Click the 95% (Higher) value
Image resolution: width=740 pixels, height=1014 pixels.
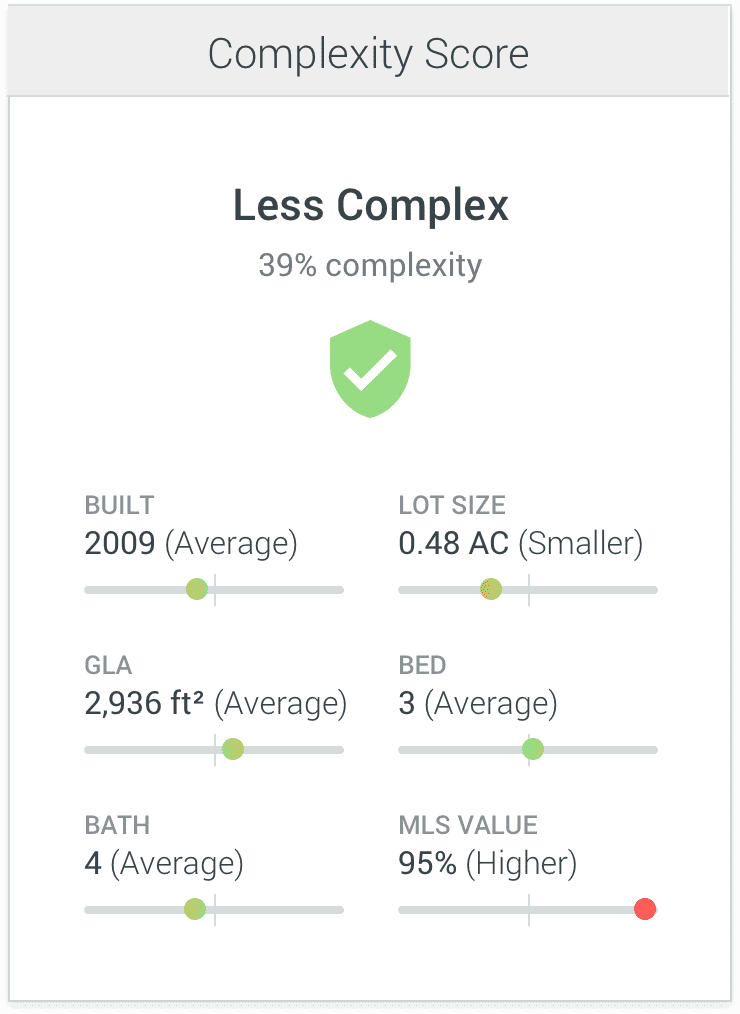click(488, 863)
